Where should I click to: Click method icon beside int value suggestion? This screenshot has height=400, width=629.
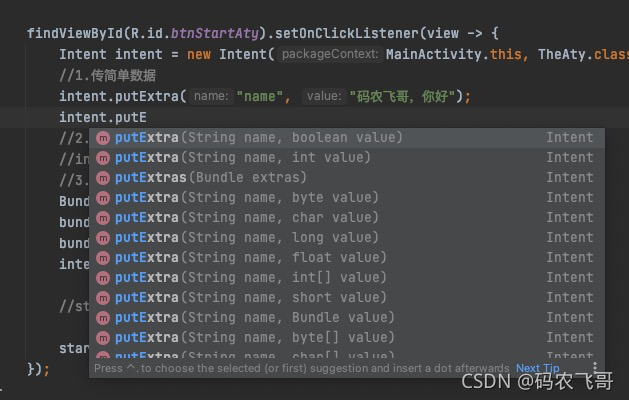pos(103,158)
